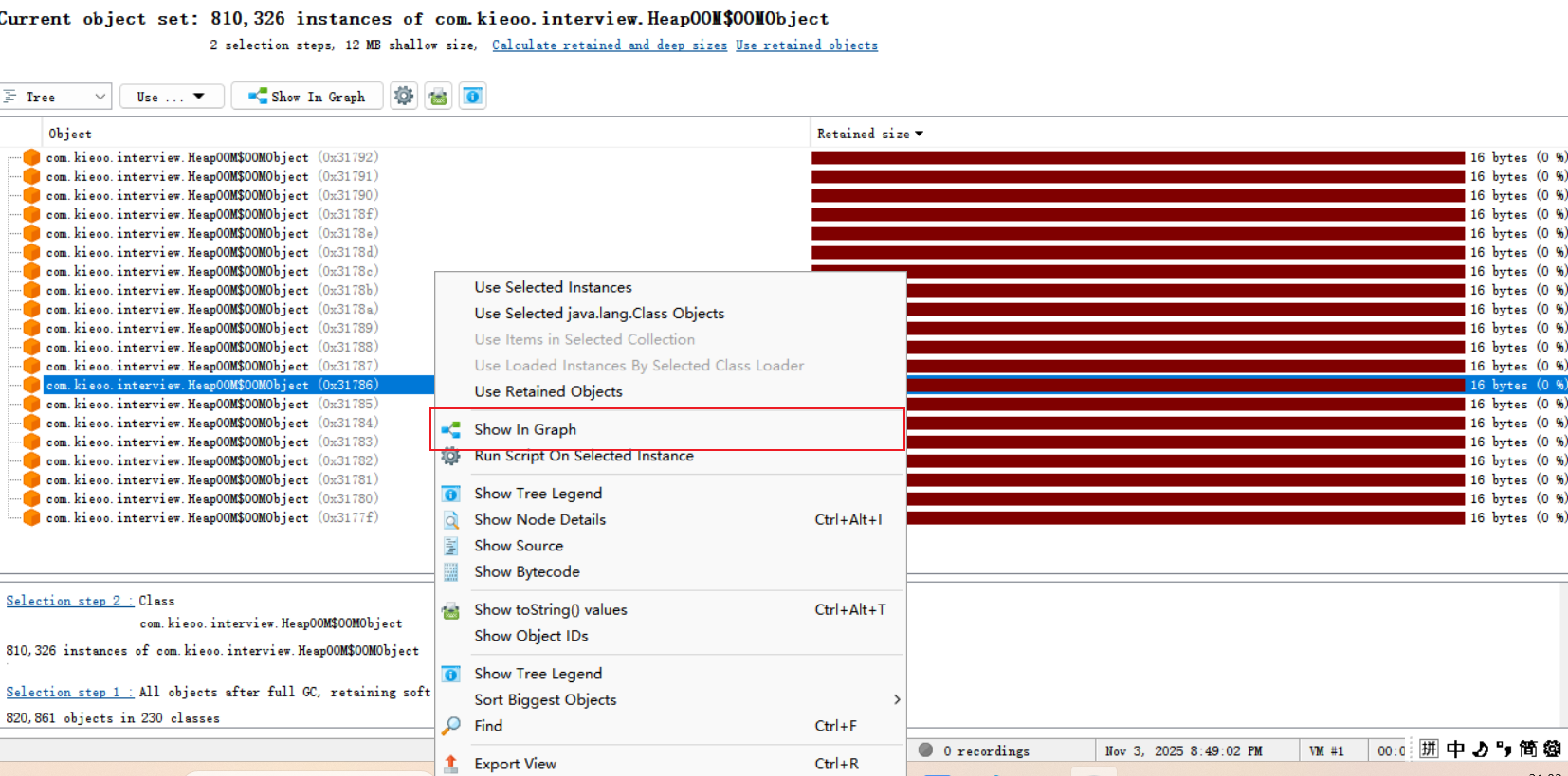Click the Calculate retained and deep sizes link

click(x=609, y=45)
